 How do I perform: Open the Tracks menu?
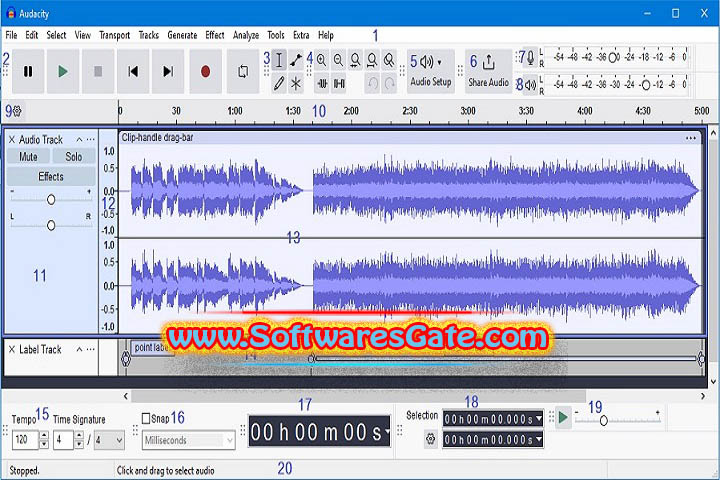149,35
